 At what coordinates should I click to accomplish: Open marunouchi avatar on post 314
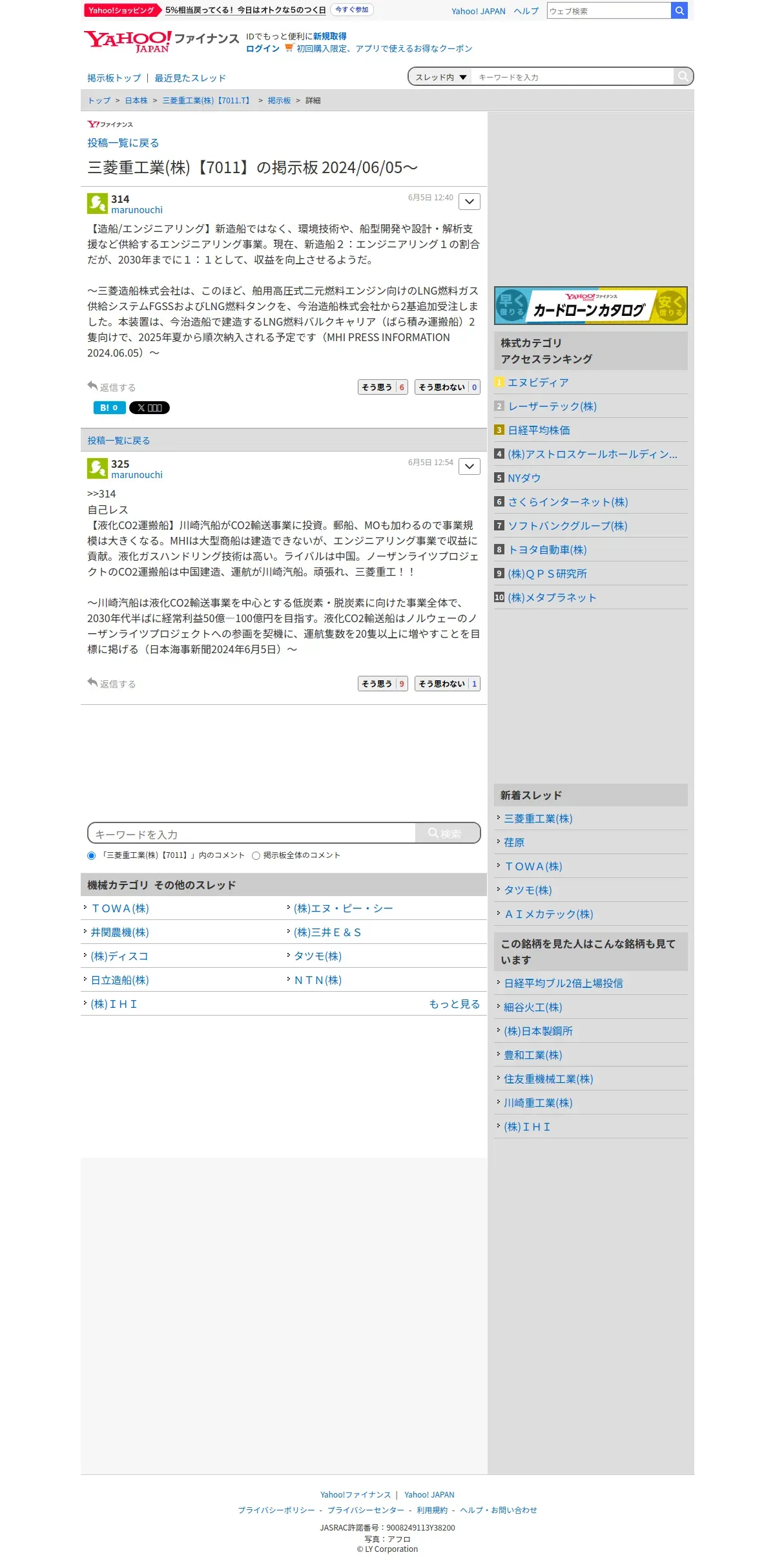pyautogui.click(x=98, y=203)
